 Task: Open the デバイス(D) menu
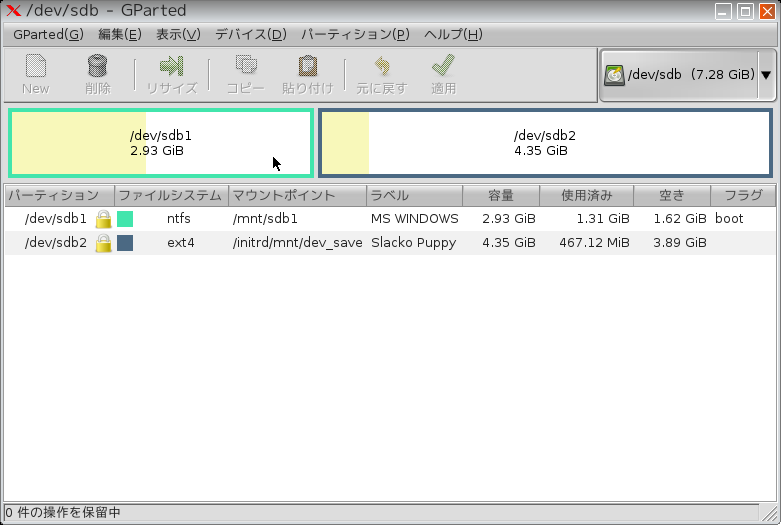pyautogui.click(x=251, y=34)
